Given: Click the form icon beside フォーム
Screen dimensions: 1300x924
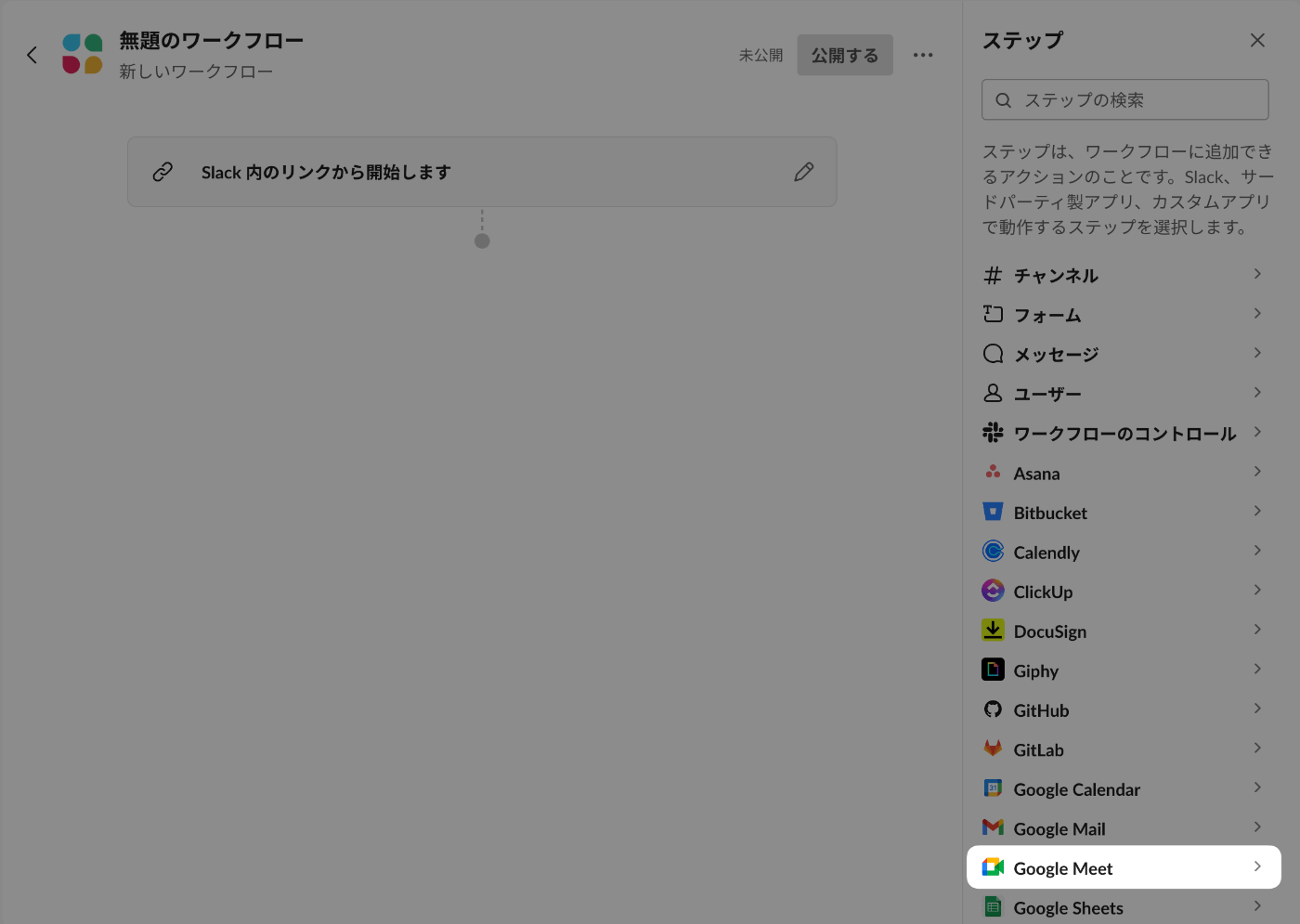Looking at the screenshot, I should click(993, 314).
